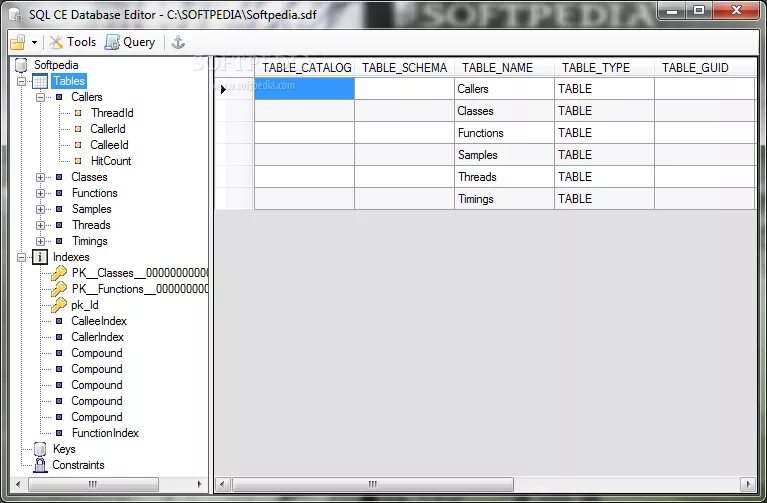Close the SQL CE Database Editor window
The height and width of the screenshot is (503, 767).
pyautogui.click(x=736, y=11)
